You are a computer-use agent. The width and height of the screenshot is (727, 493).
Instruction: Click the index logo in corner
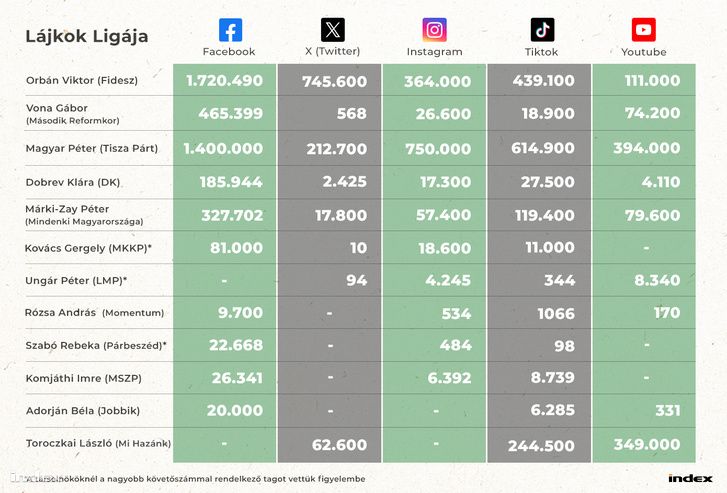[690, 478]
